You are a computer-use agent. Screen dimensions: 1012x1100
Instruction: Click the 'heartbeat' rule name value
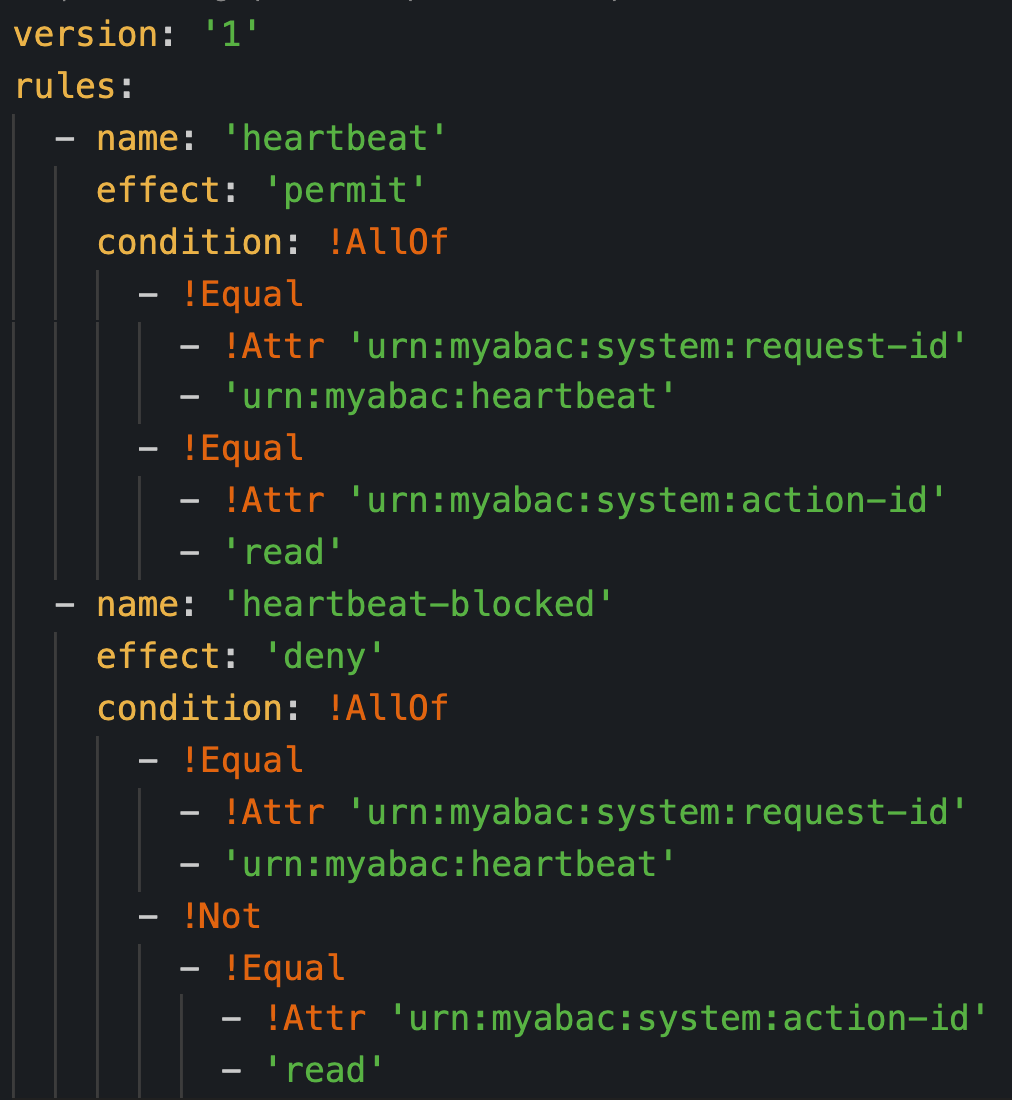coord(335,138)
